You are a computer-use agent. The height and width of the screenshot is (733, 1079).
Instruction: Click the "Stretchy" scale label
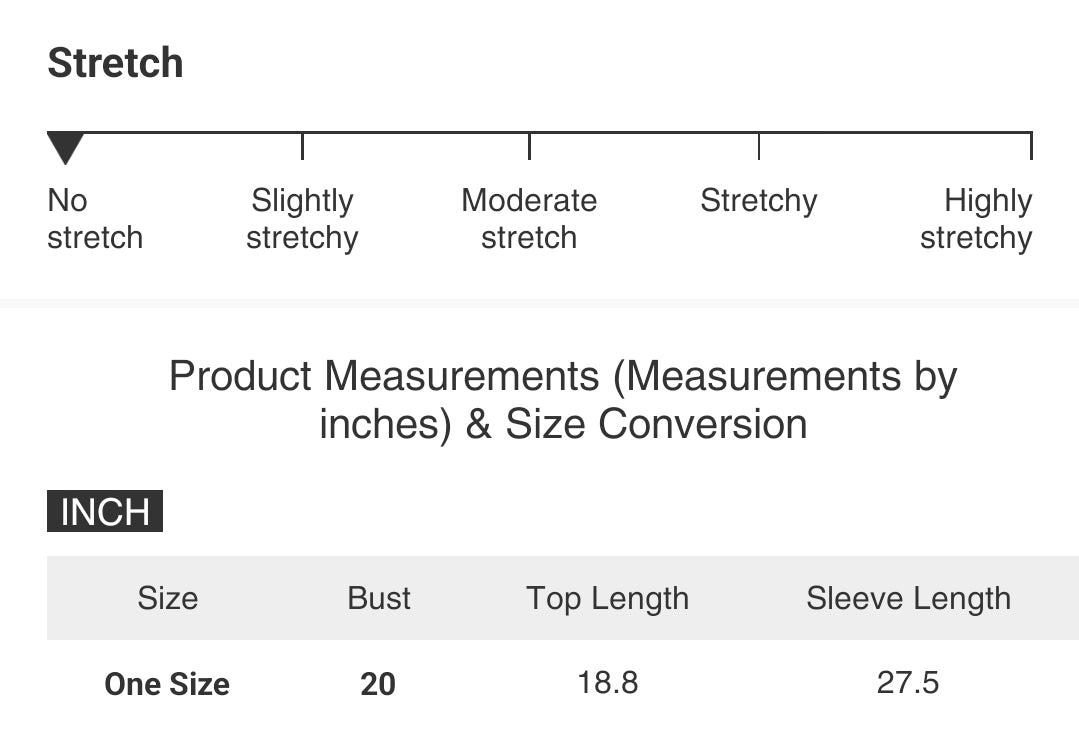click(758, 201)
